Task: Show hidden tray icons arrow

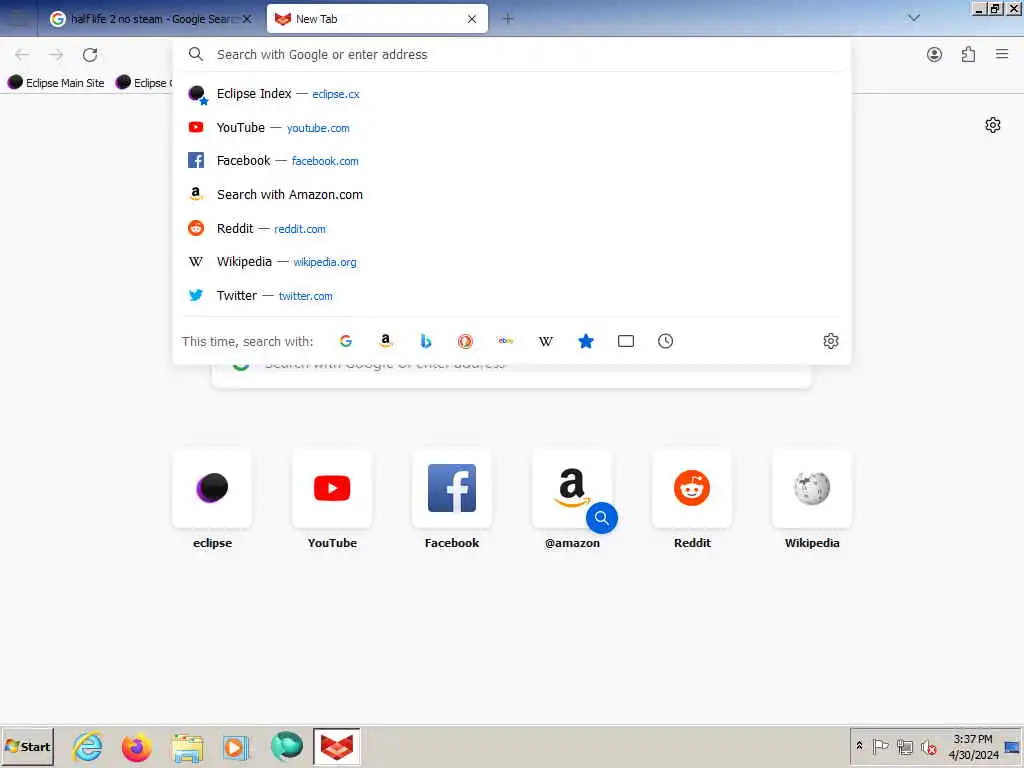Action: coord(859,746)
